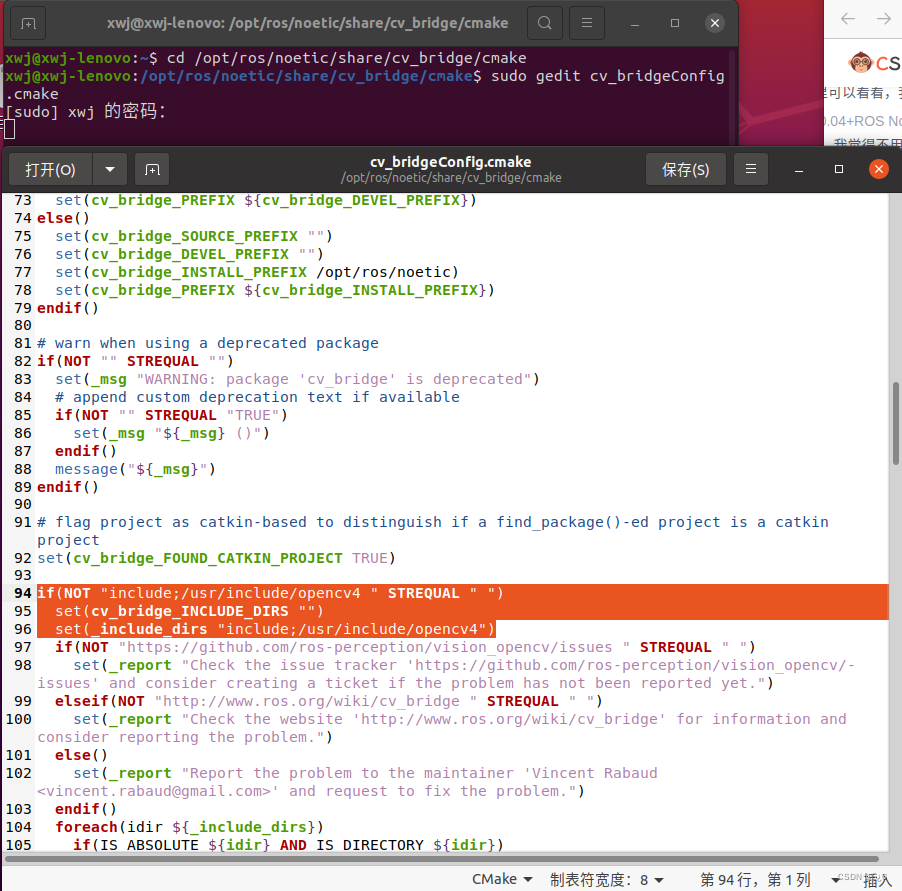Open the terminal search icon
The height and width of the screenshot is (891, 902).
(x=544, y=23)
